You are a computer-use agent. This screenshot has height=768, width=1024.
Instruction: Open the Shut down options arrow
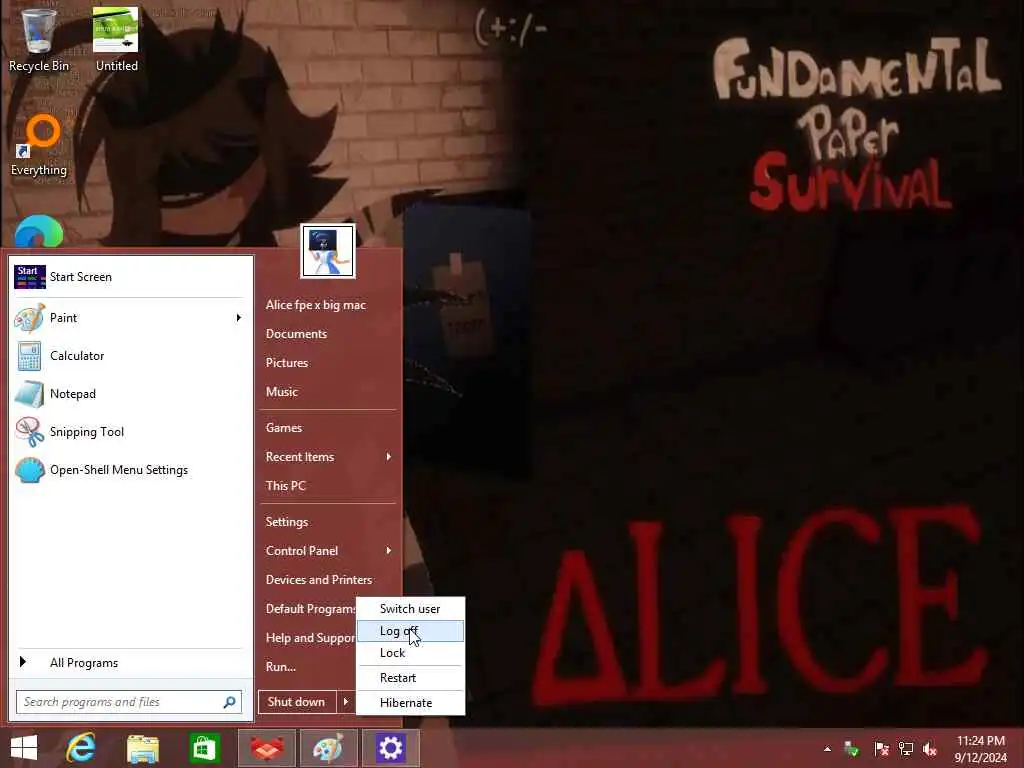pyautogui.click(x=345, y=702)
